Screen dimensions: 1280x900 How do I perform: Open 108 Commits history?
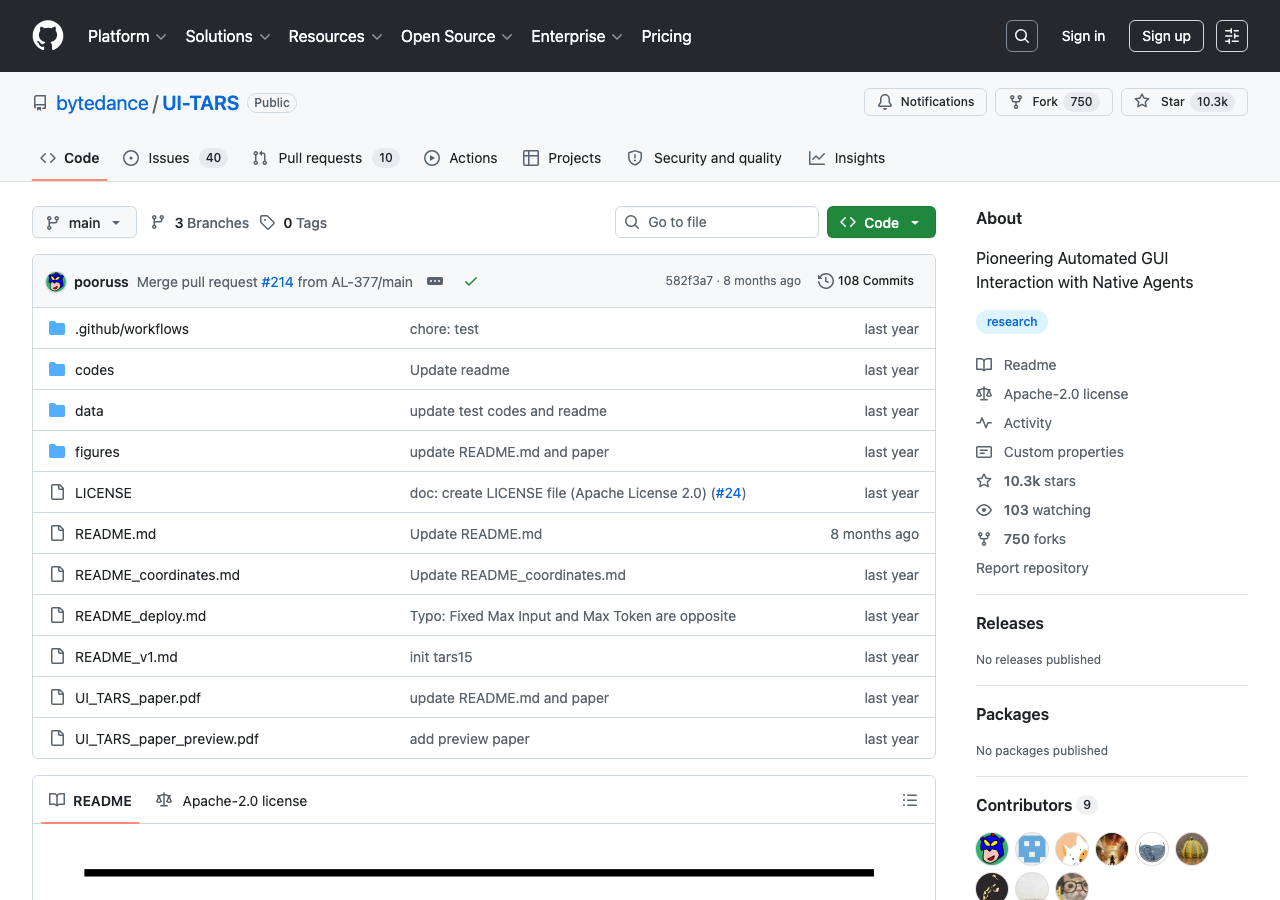click(866, 281)
